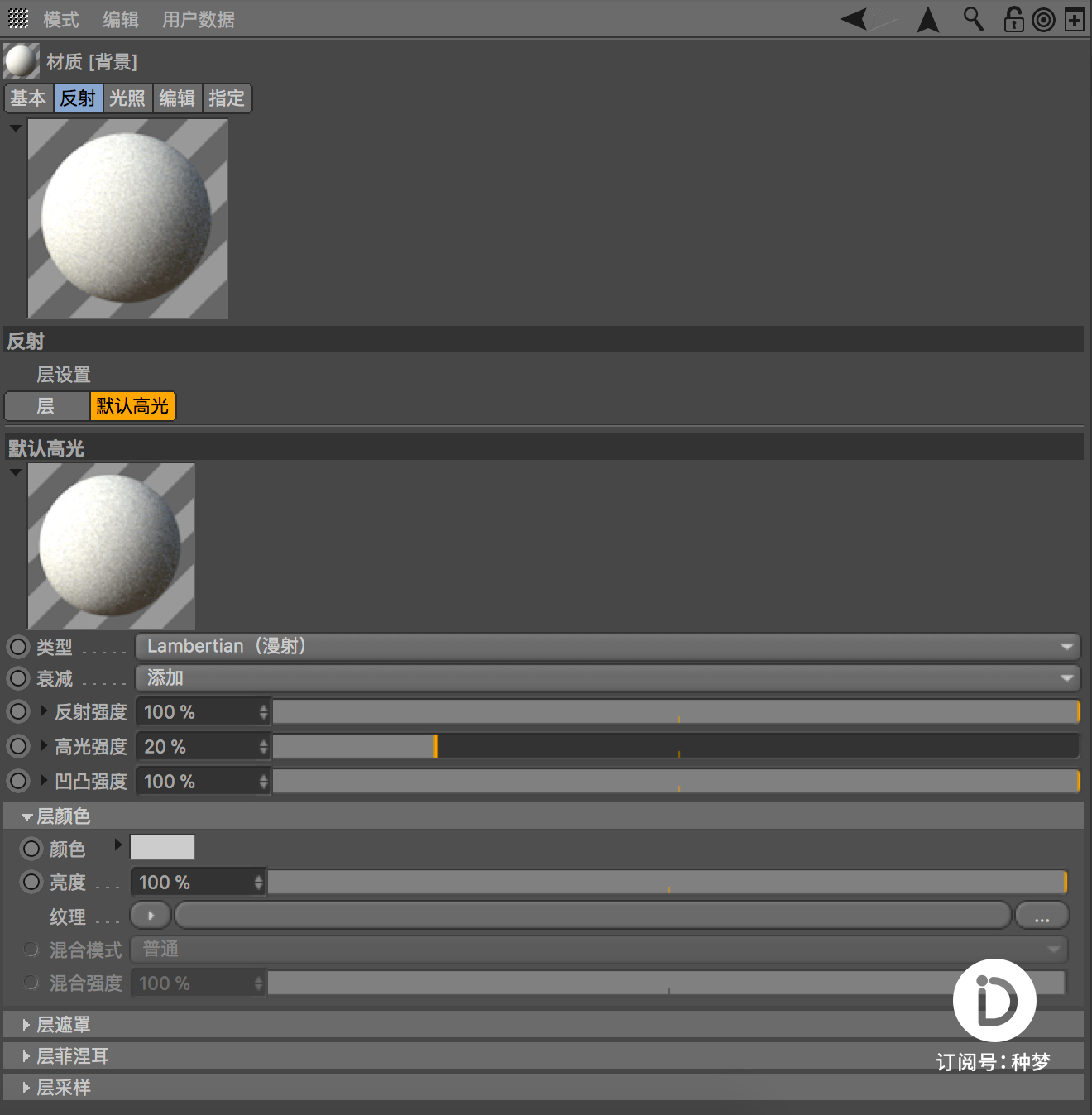Open the 模式 menu

click(x=61, y=19)
